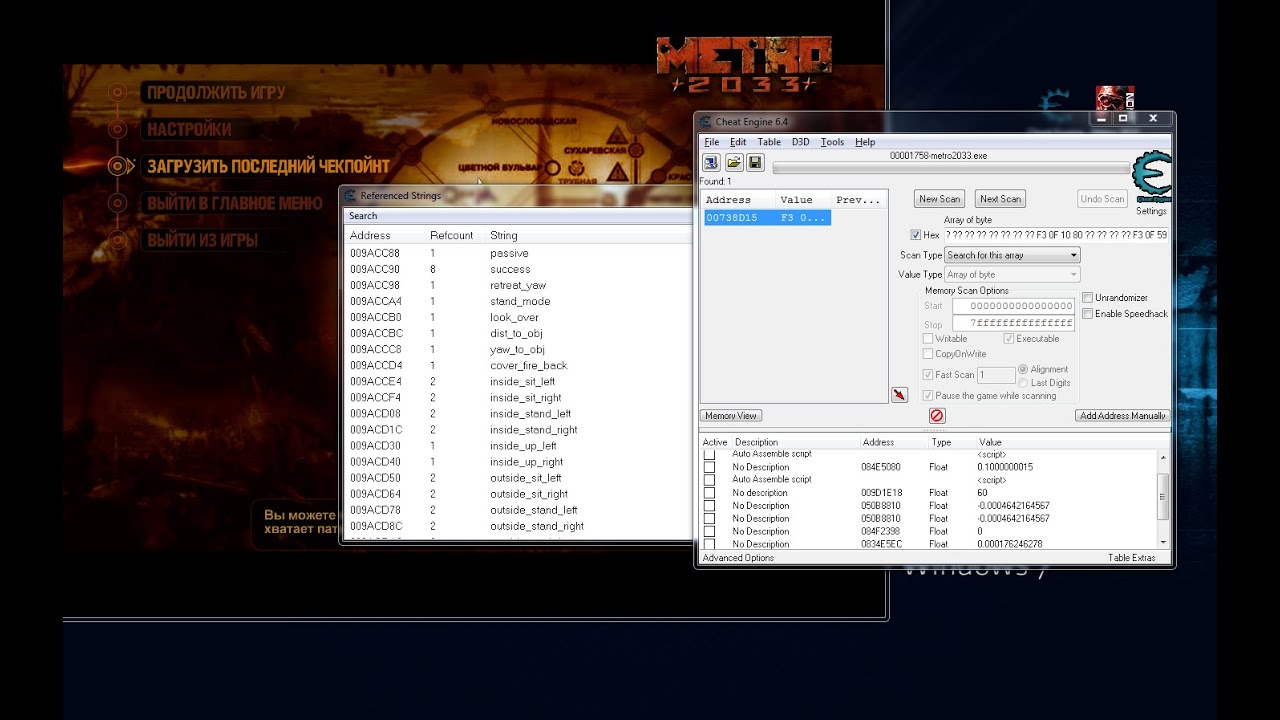Click the open process computer icon

(x=711, y=162)
